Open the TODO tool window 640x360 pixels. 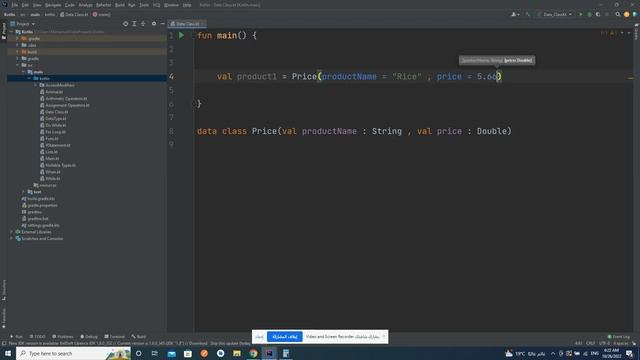[38, 337]
